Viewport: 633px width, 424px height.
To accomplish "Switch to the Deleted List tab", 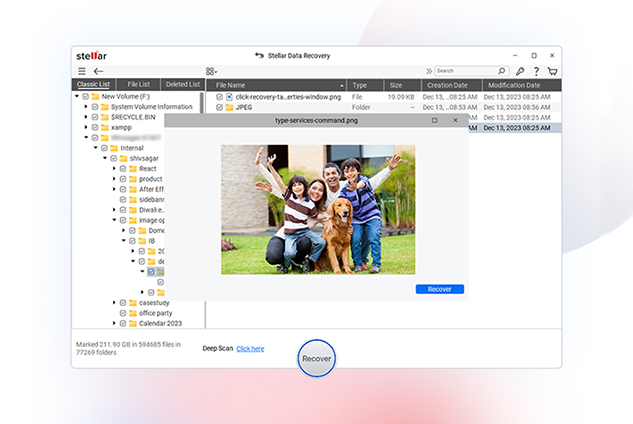I will click(182, 85).
